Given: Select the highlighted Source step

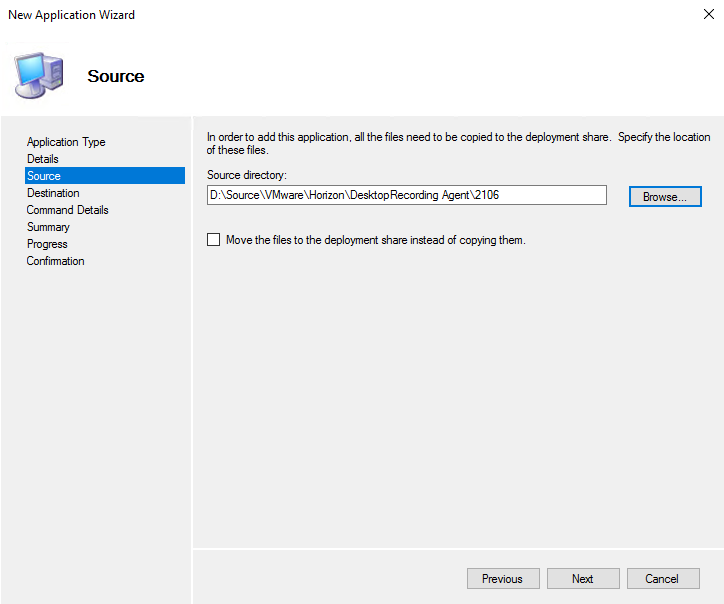Looking at the screenshot, I should coord(44,176).
